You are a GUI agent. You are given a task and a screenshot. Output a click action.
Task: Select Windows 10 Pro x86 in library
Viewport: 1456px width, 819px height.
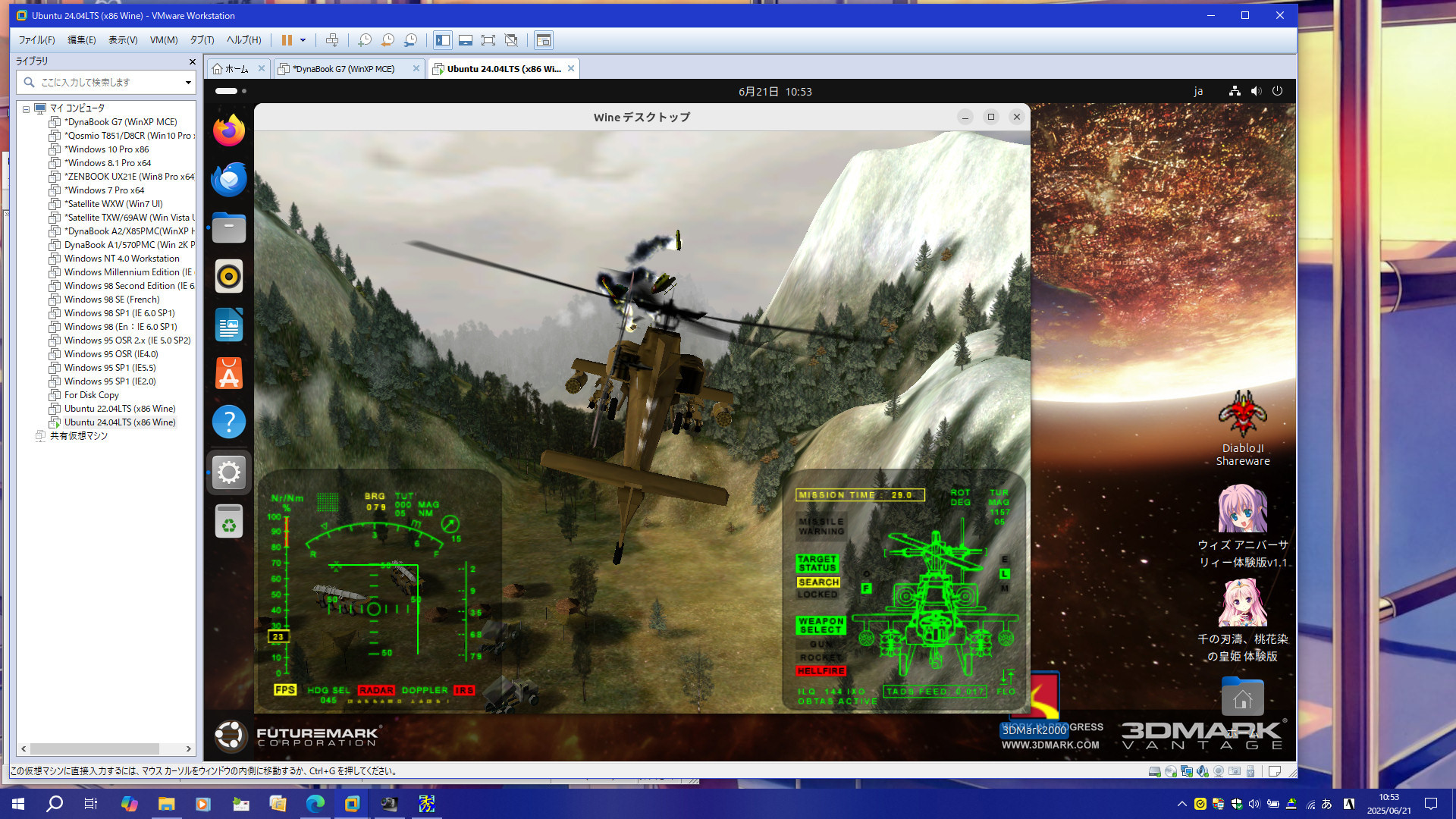click(106, 149)
